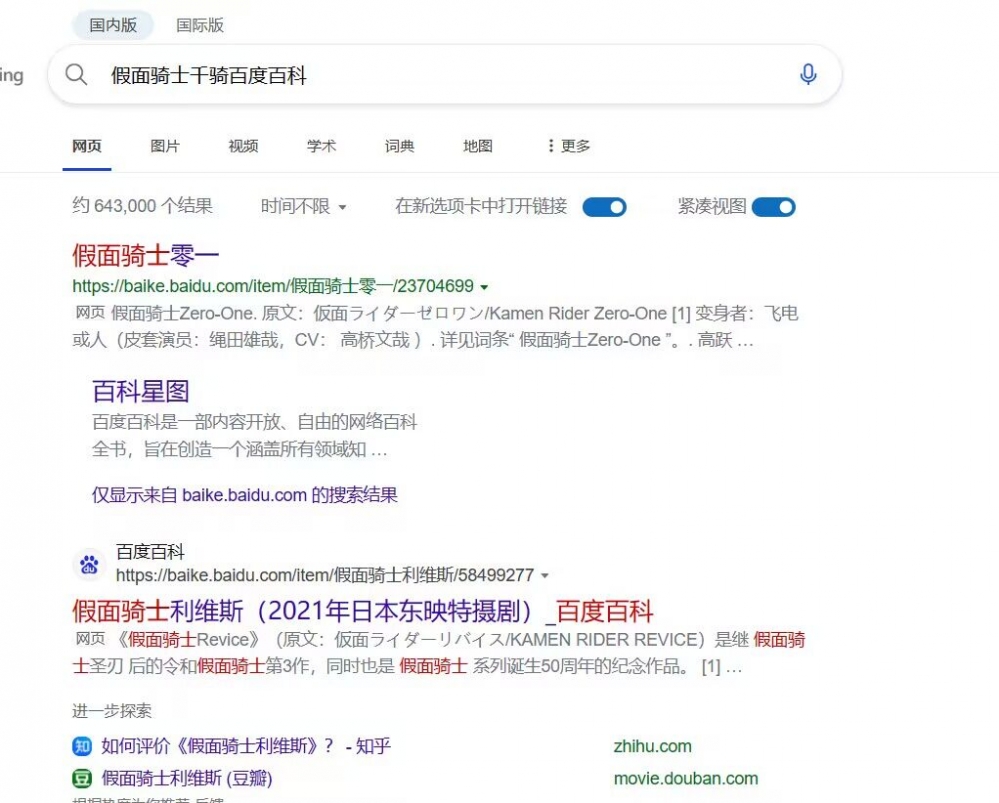The image size is (999, 803).
Task: Click the Zhihu favicon icon
Action: (x=82, y=746)
